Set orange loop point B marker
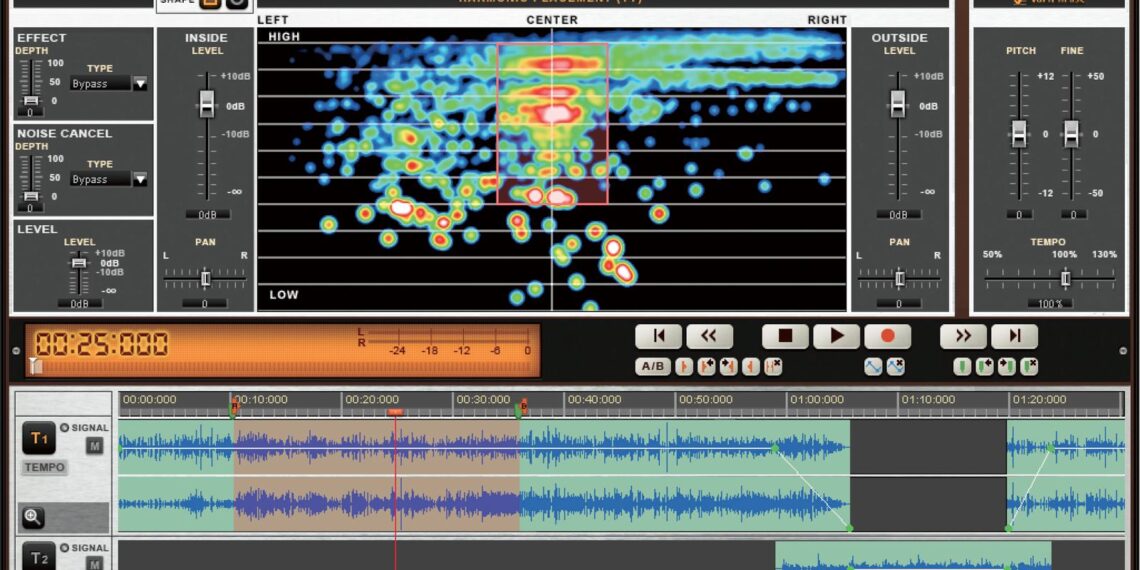 [x=751, y=366]
